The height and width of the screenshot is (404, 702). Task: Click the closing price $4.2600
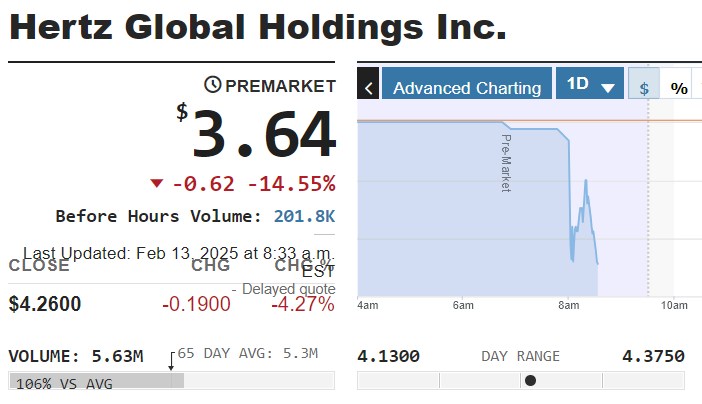tap(45, 304)
